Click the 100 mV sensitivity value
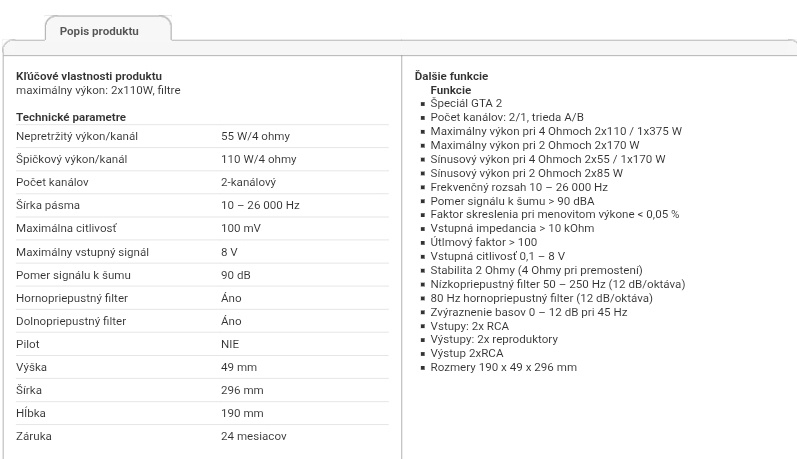Image resolution: width=797 pixels, height=459 pixels. (x=242, y=228)
